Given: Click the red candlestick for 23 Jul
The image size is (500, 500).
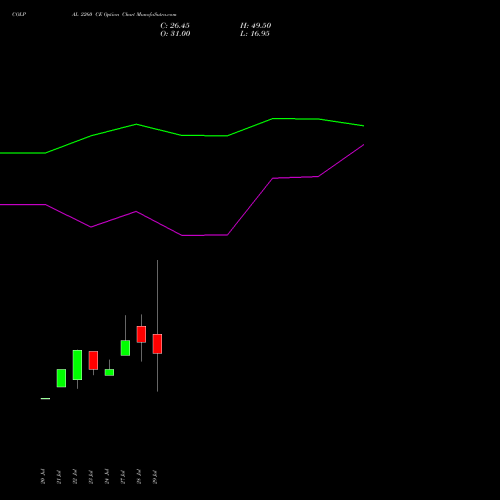Looking at the screenshot, I should point(93,360).
